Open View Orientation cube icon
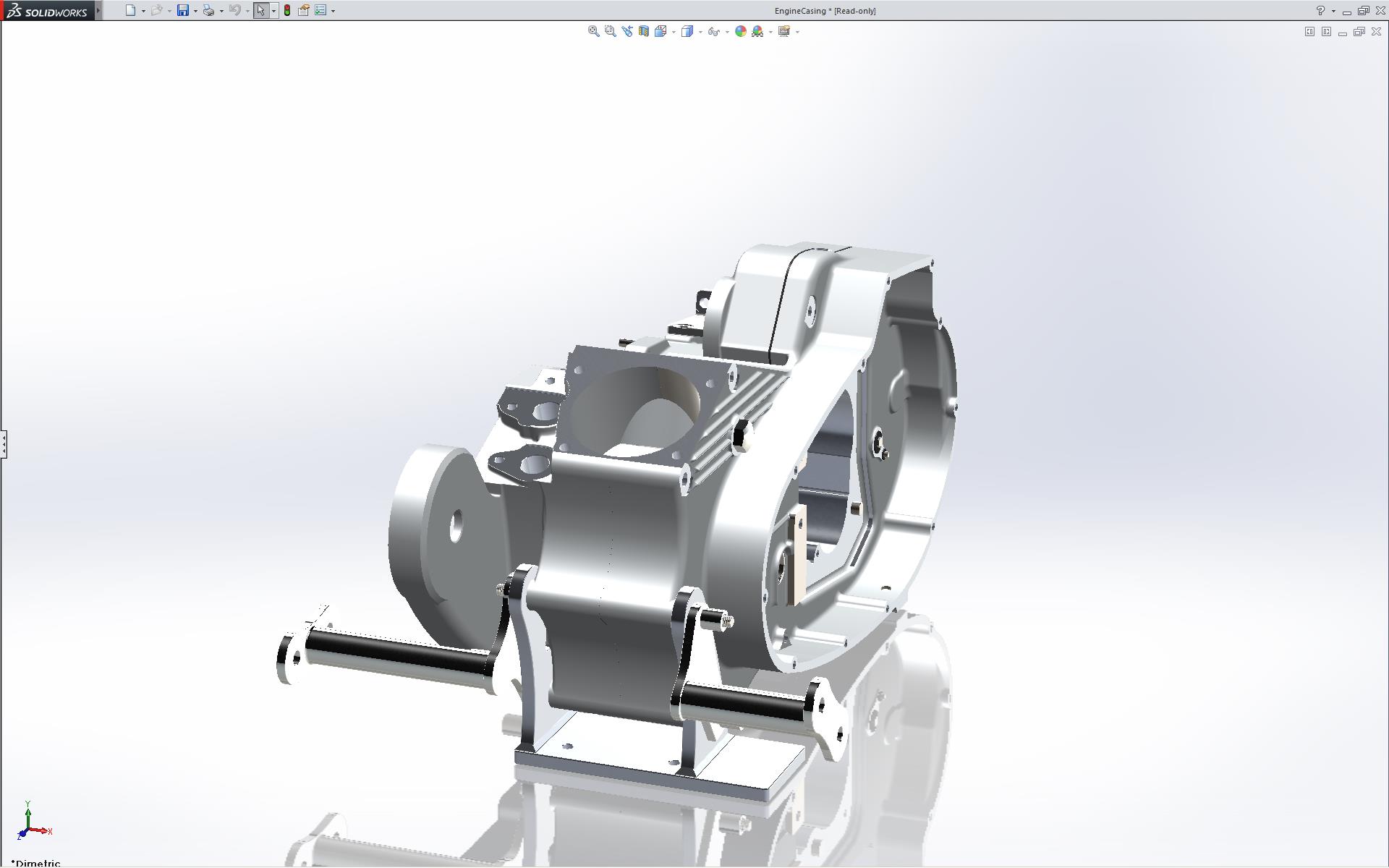 660,31
